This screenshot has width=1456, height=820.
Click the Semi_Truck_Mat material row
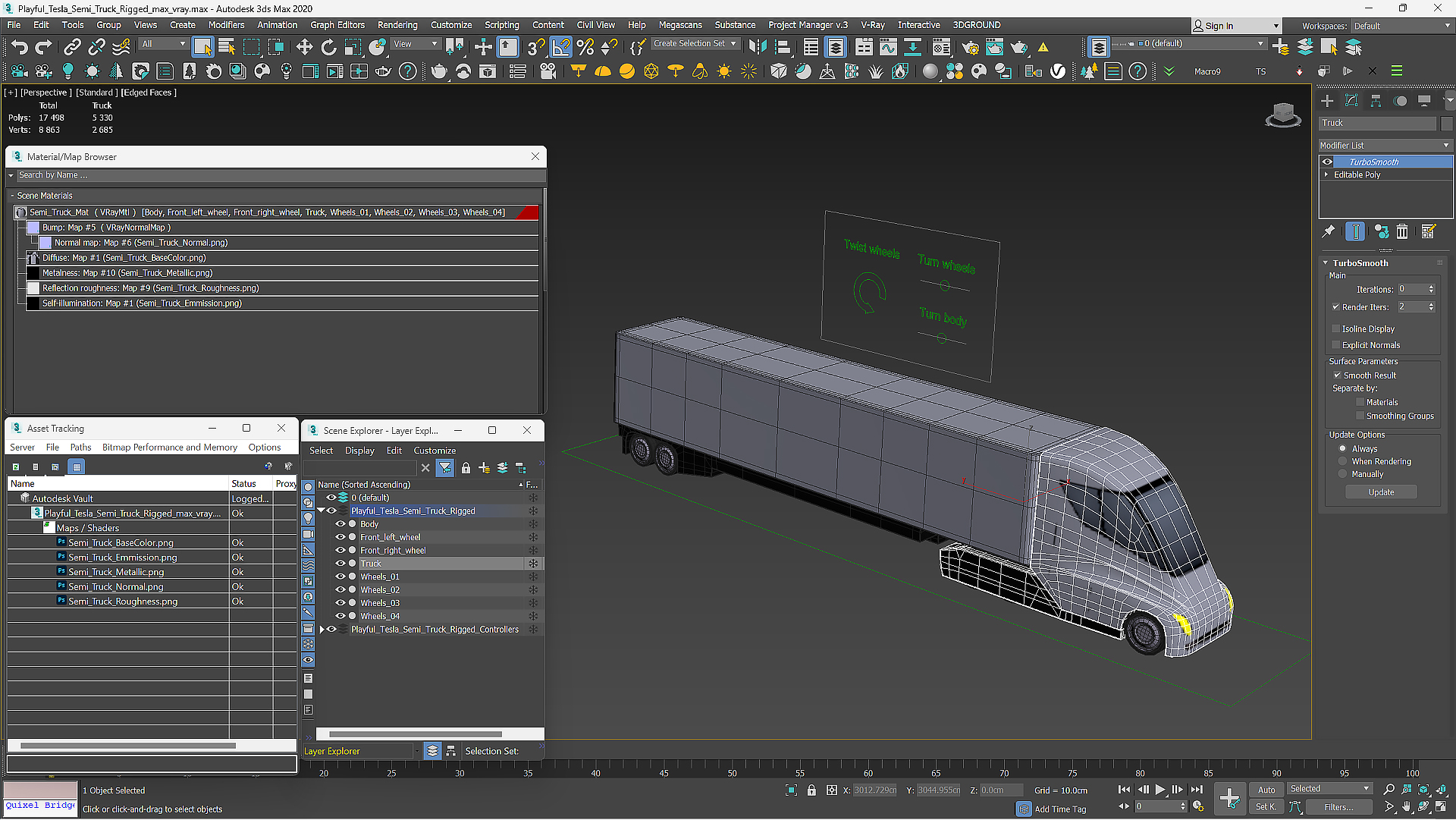[x=276, y=212]
